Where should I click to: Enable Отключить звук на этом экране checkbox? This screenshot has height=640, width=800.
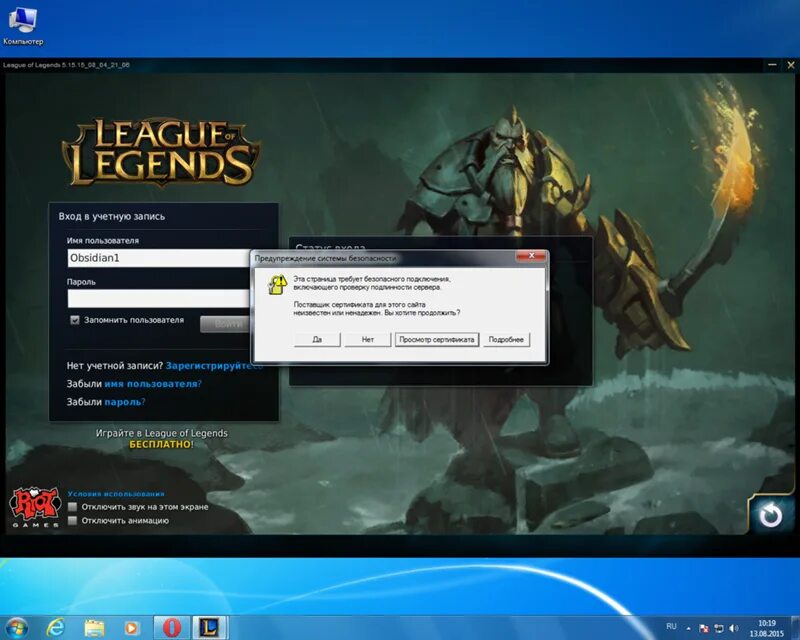click(72, 507)
